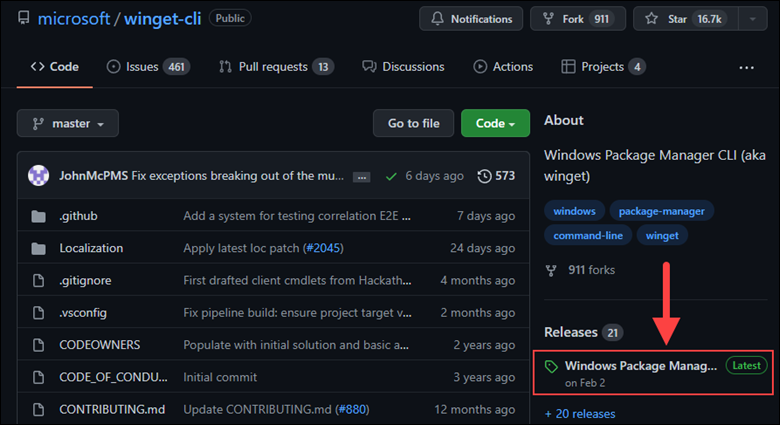The height and width of the screenshot is (425, 780).
Task: Open commit First drafted client cmdlets
Action: (297, 280)
